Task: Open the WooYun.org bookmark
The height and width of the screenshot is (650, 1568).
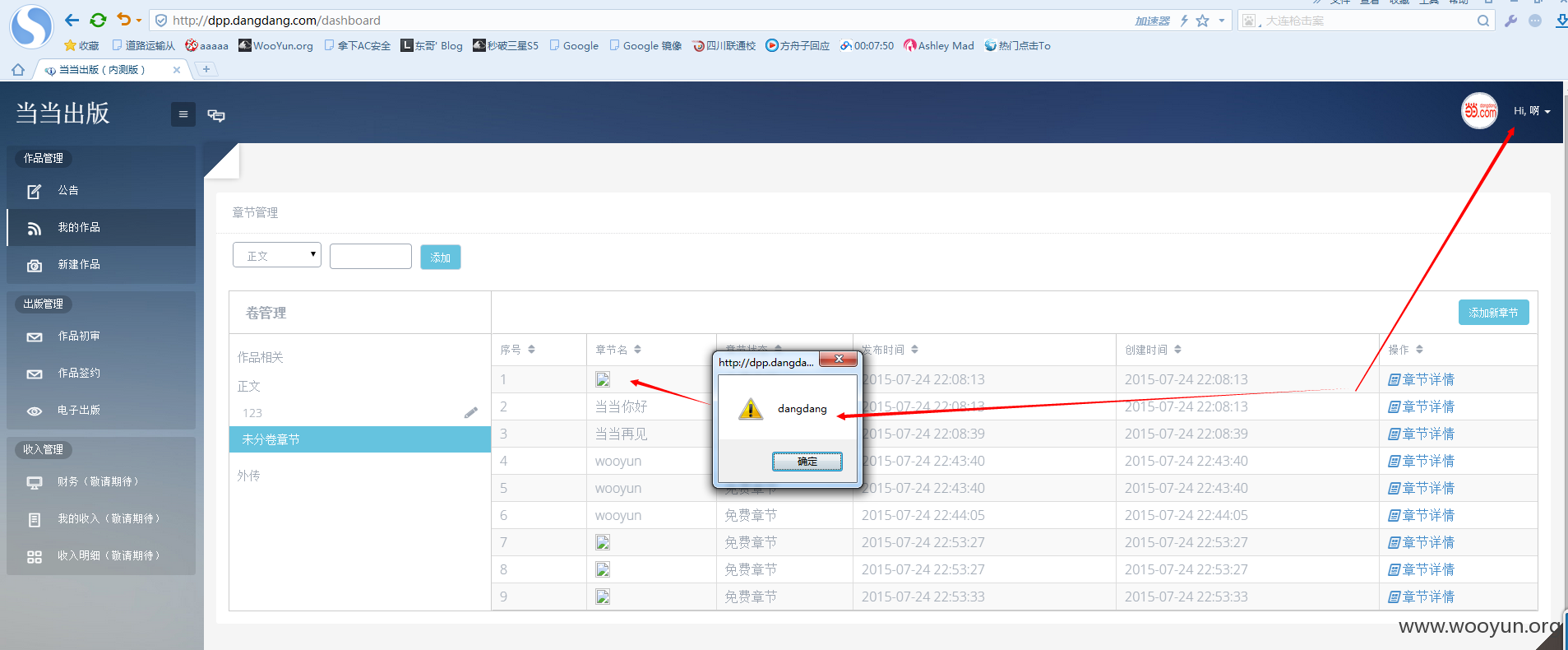Action: pyautogui.click(x=276, y=46)
